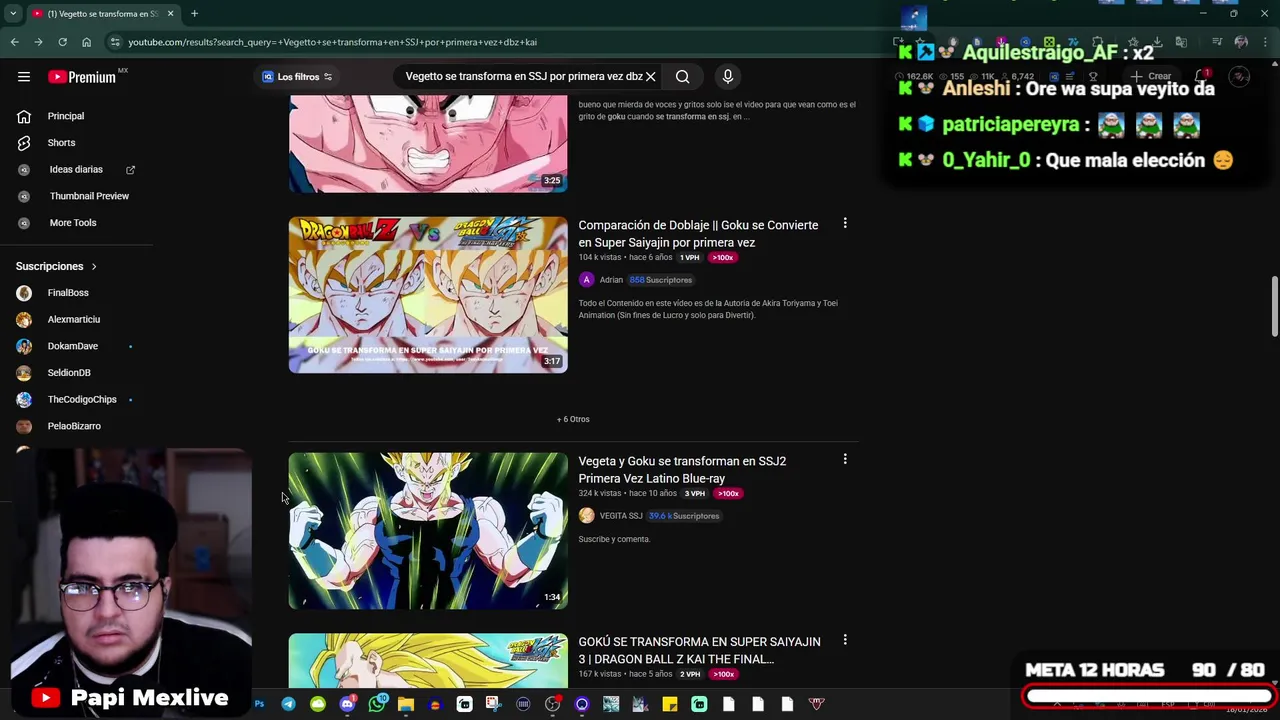Open the VEGITA SSJ channel name link

click(x=621, y=516)
